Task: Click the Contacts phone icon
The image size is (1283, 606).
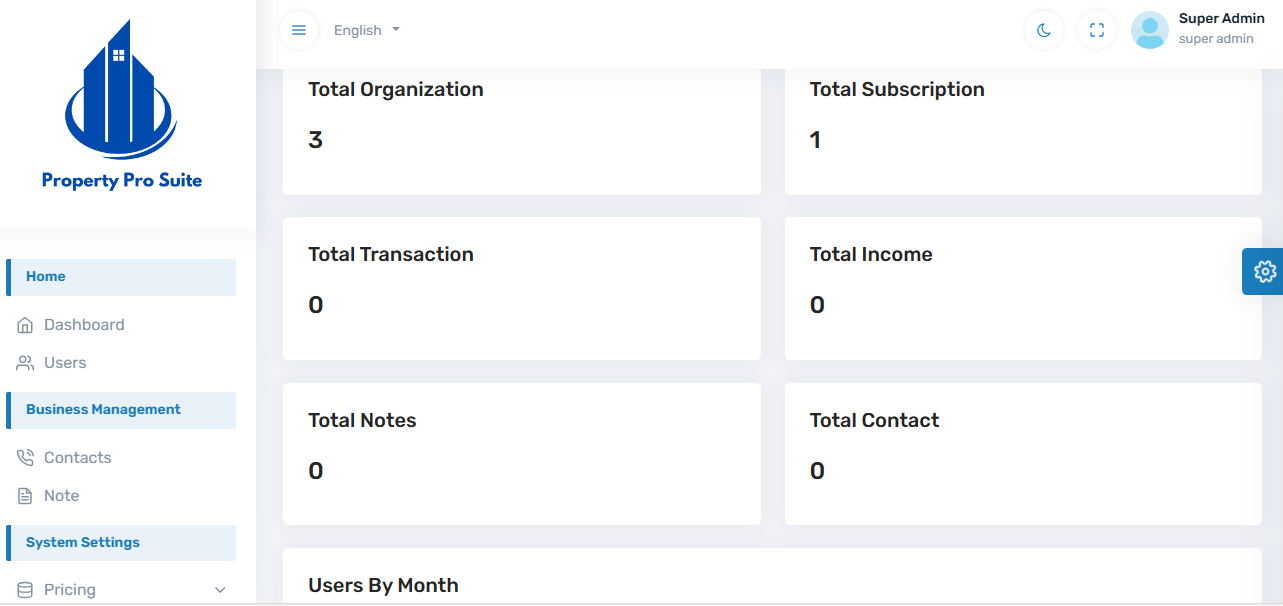Action: pyautogui.click(x=25, y=458)
